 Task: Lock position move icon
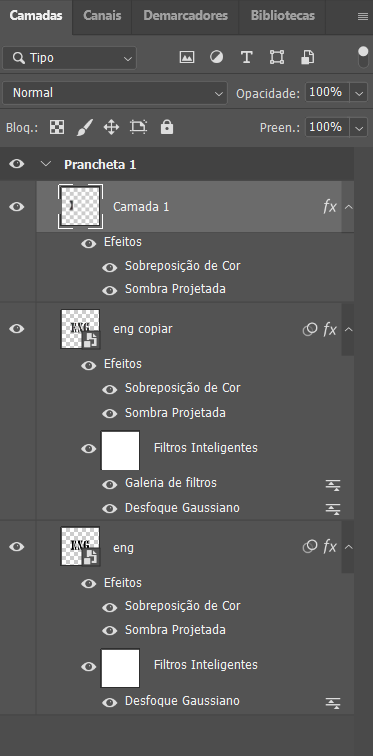click(x=111, y=128)
